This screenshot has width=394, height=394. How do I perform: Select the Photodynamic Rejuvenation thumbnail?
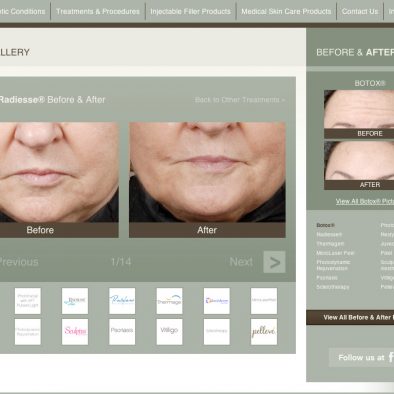28,332
